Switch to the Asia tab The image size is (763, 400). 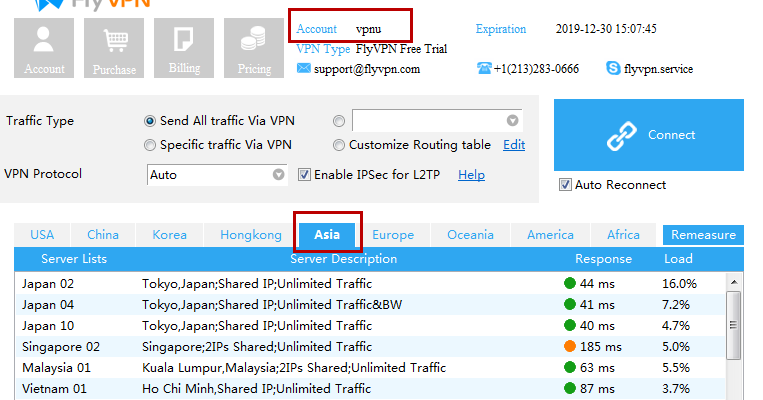pos(327,235)
